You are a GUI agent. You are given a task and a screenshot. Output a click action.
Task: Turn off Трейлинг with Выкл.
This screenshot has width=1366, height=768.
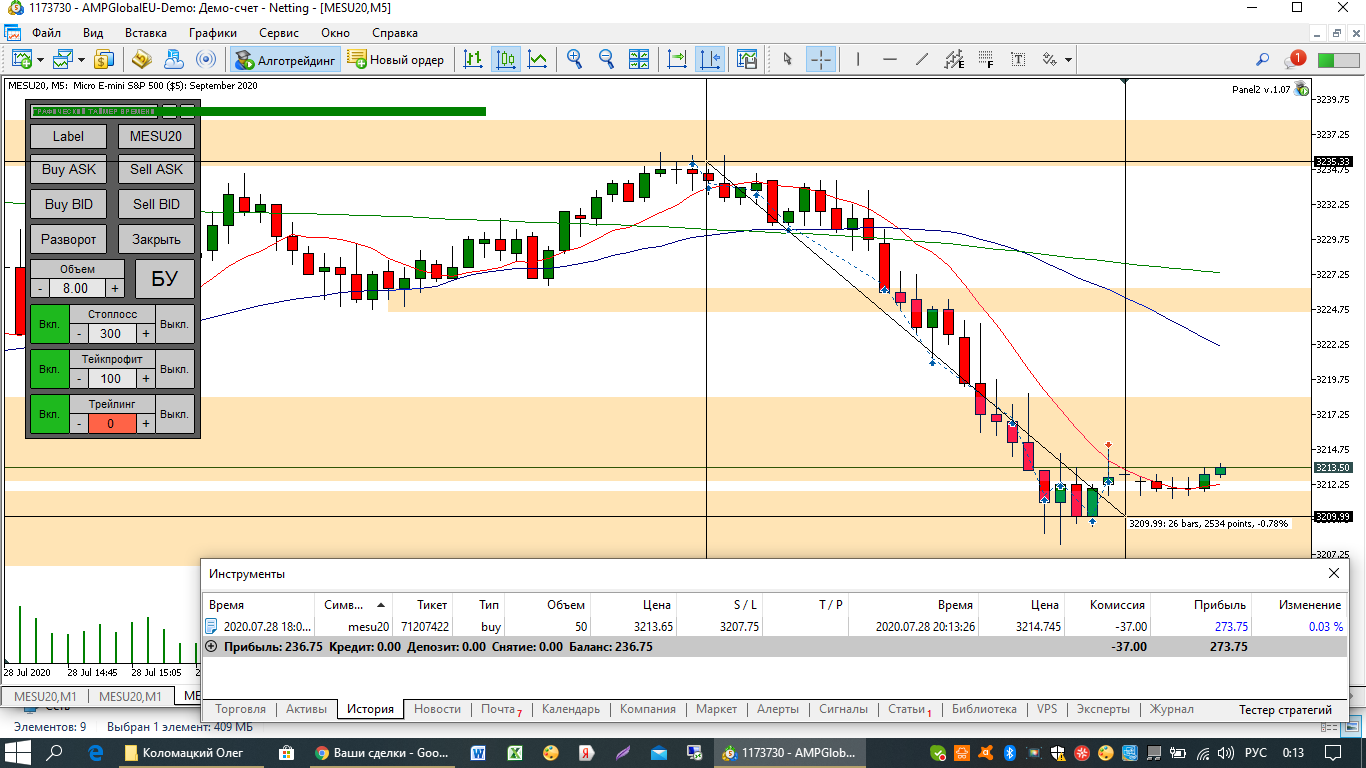tap(175, 414)
